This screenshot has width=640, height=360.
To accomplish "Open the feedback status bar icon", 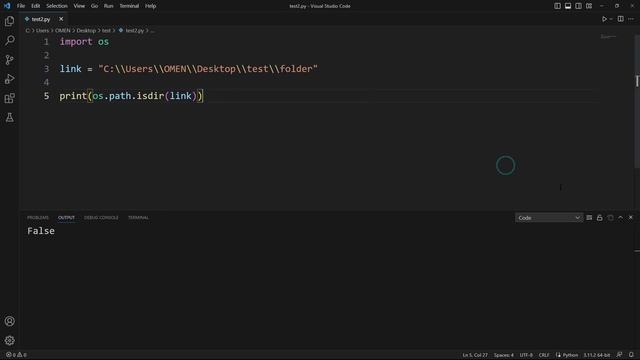I will (619, 355).
